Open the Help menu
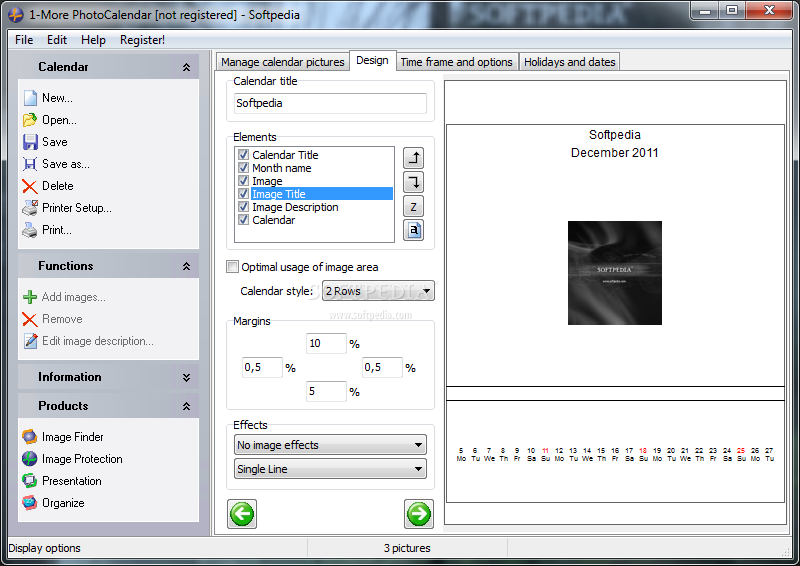The height and width of the screenshot is (566, 800). pos(93,40)
